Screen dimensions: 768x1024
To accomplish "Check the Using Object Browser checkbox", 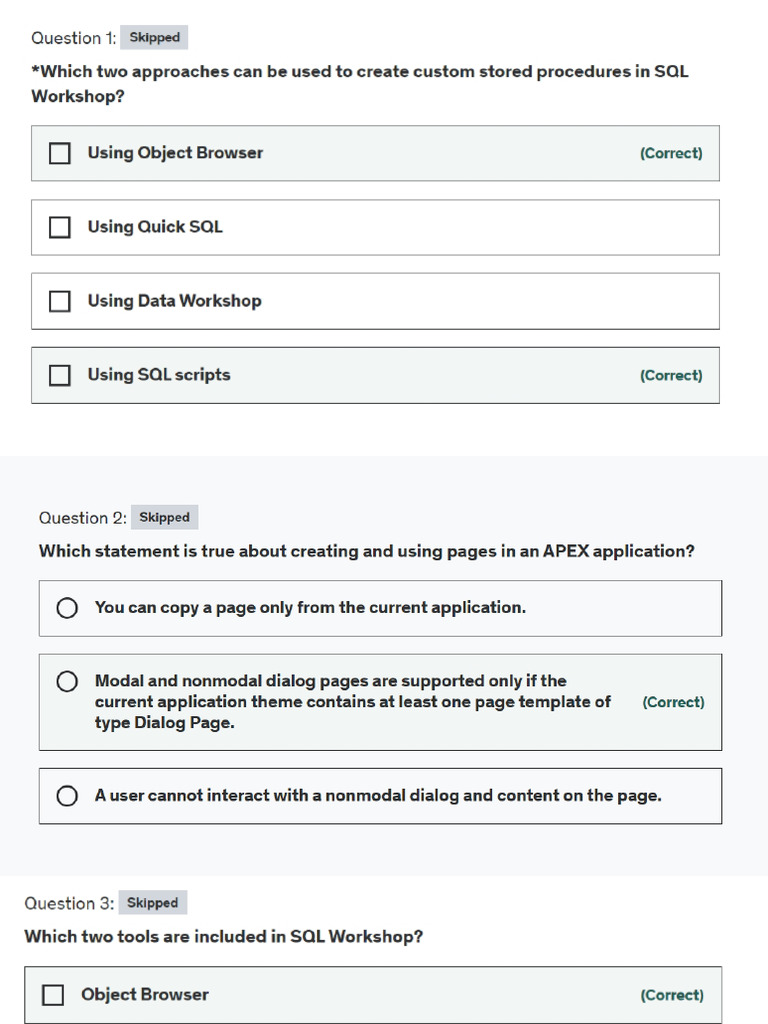I will click(60, 153).
